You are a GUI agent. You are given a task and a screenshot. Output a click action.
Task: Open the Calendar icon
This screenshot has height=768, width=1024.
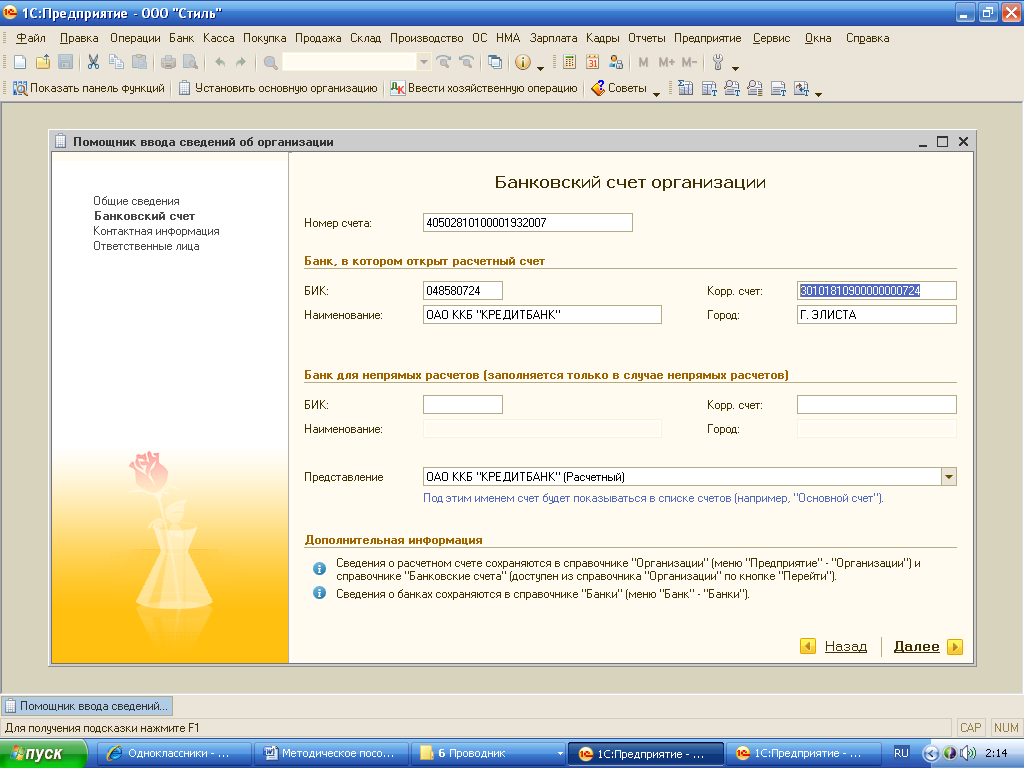pos(592,62)
